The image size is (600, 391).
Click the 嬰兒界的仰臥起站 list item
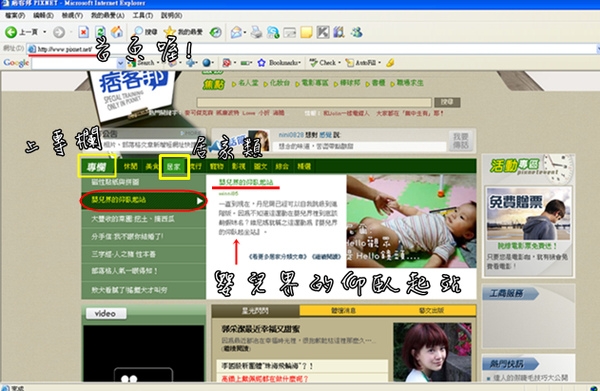143,200
